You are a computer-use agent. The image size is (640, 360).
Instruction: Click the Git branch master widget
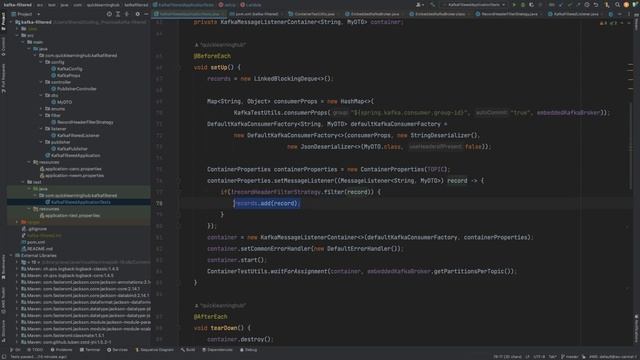(570, 356)
